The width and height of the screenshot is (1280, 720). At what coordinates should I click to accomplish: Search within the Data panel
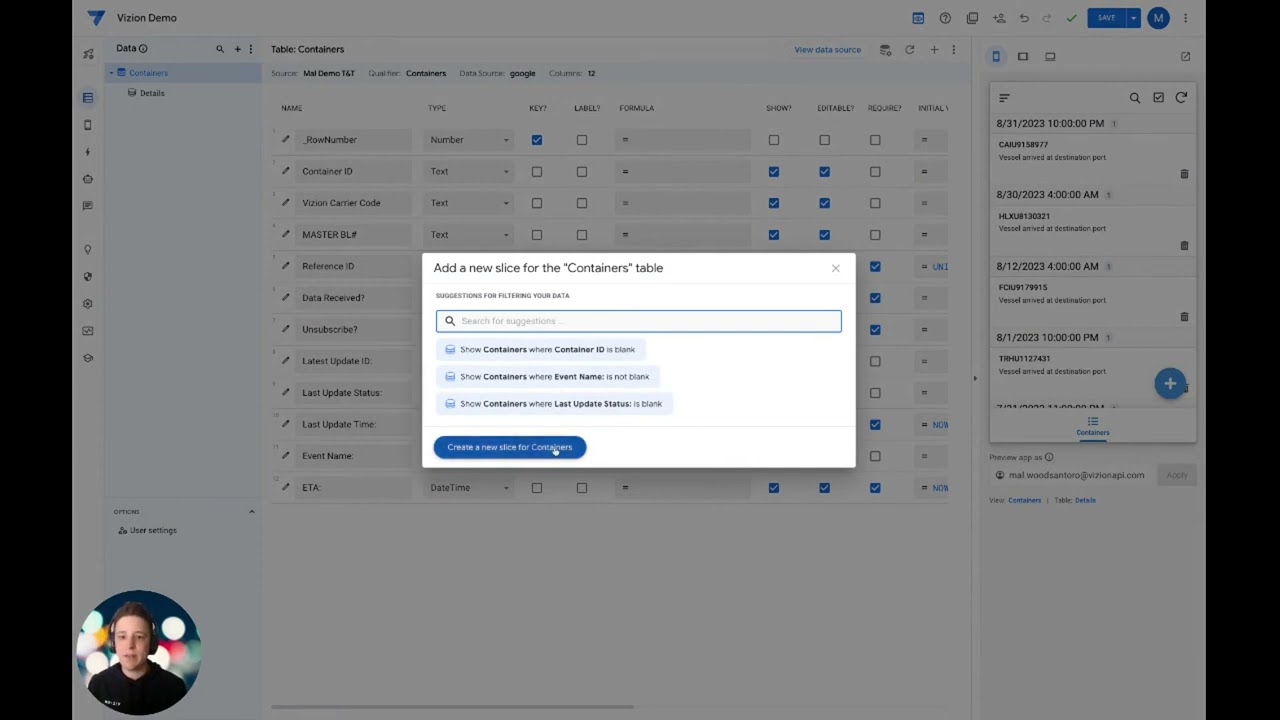click(x=220, y=49)
